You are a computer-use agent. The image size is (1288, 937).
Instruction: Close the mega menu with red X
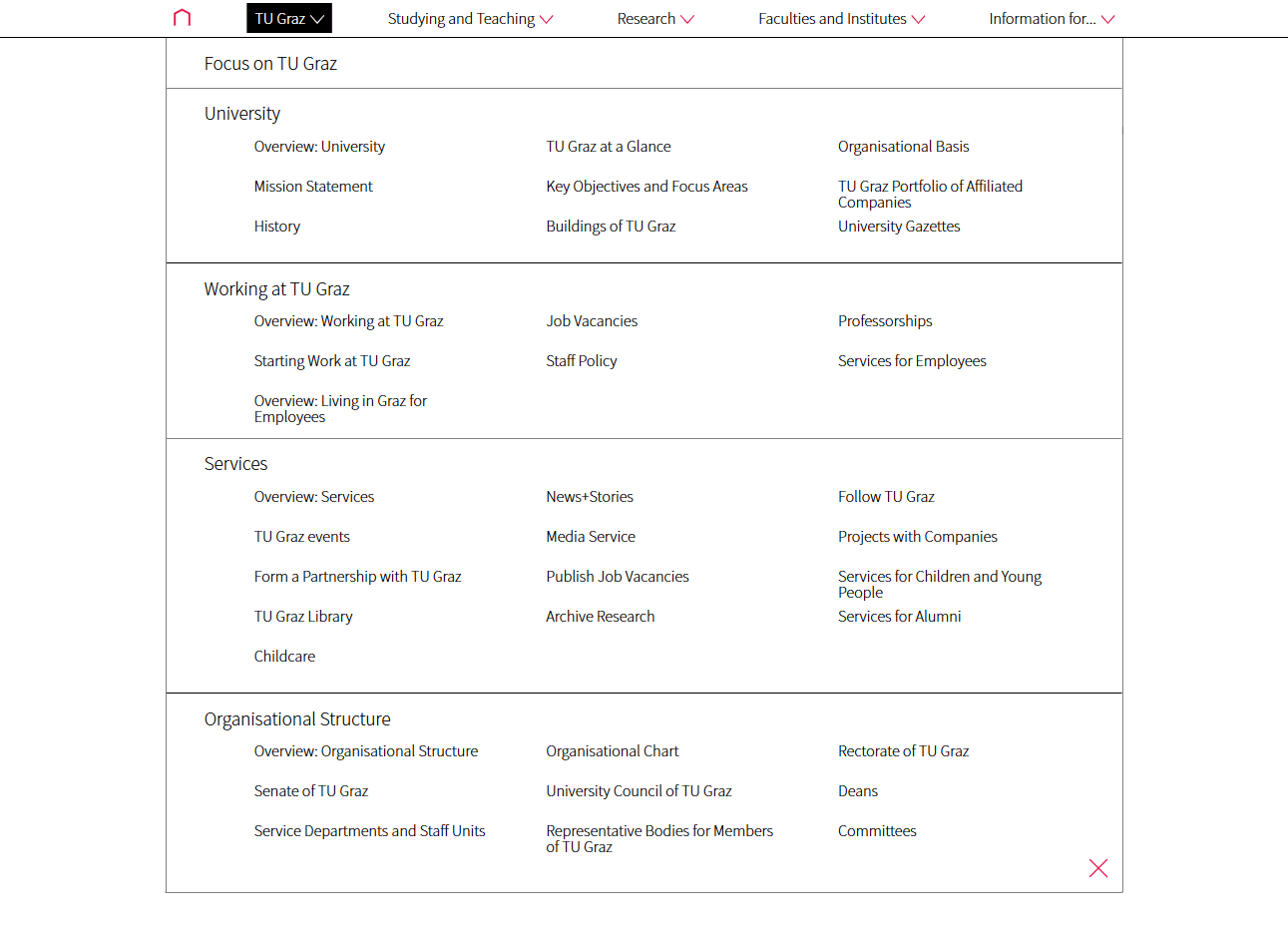click(1097, 868)
